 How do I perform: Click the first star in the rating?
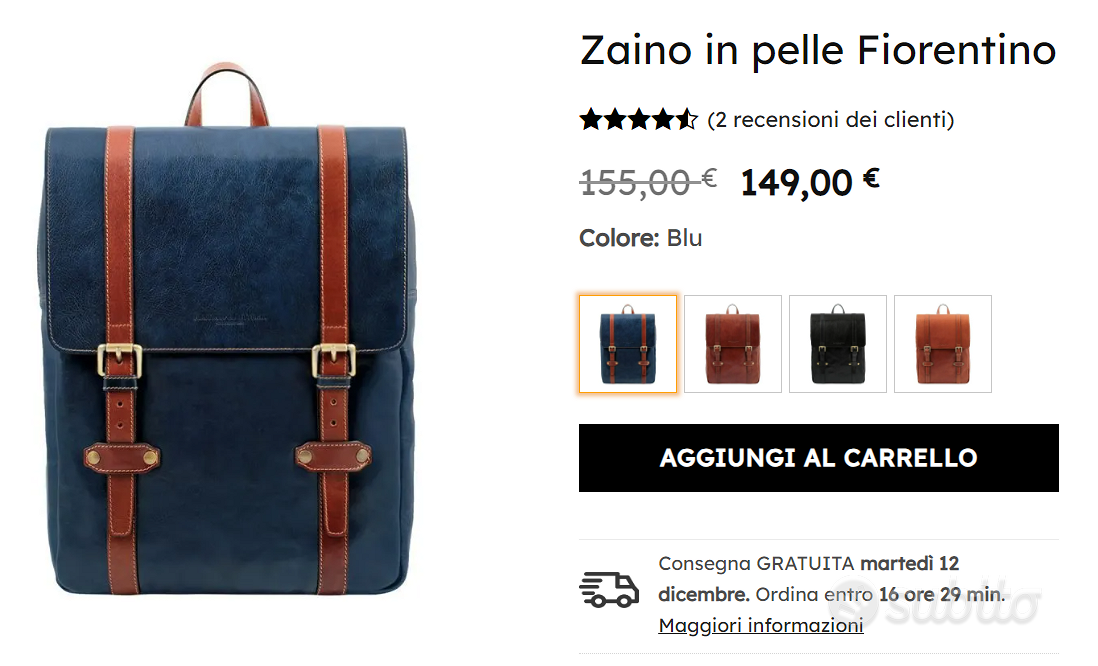coord(591,120)
